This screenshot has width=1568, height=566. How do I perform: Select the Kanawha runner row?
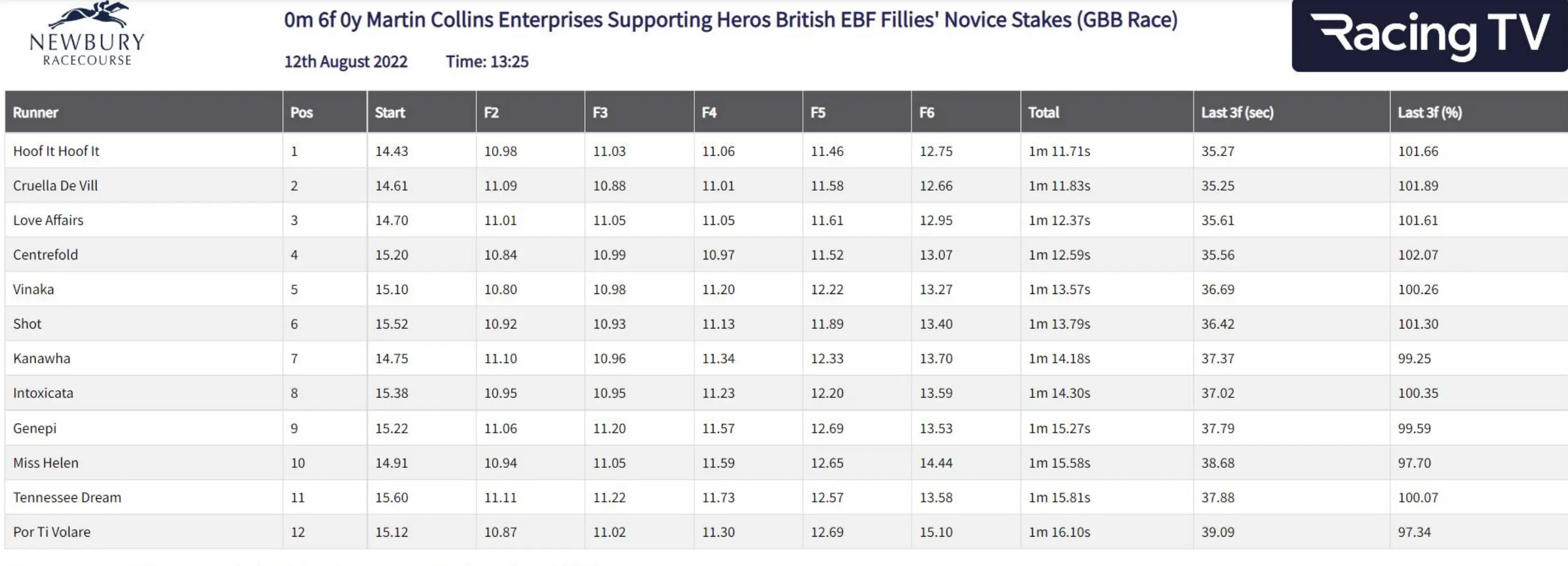41,358
